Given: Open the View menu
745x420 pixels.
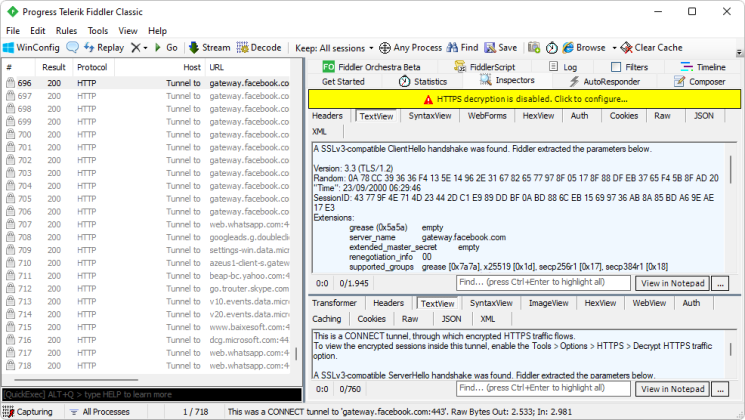Looking at the screenshot, I should pos(128,30).
